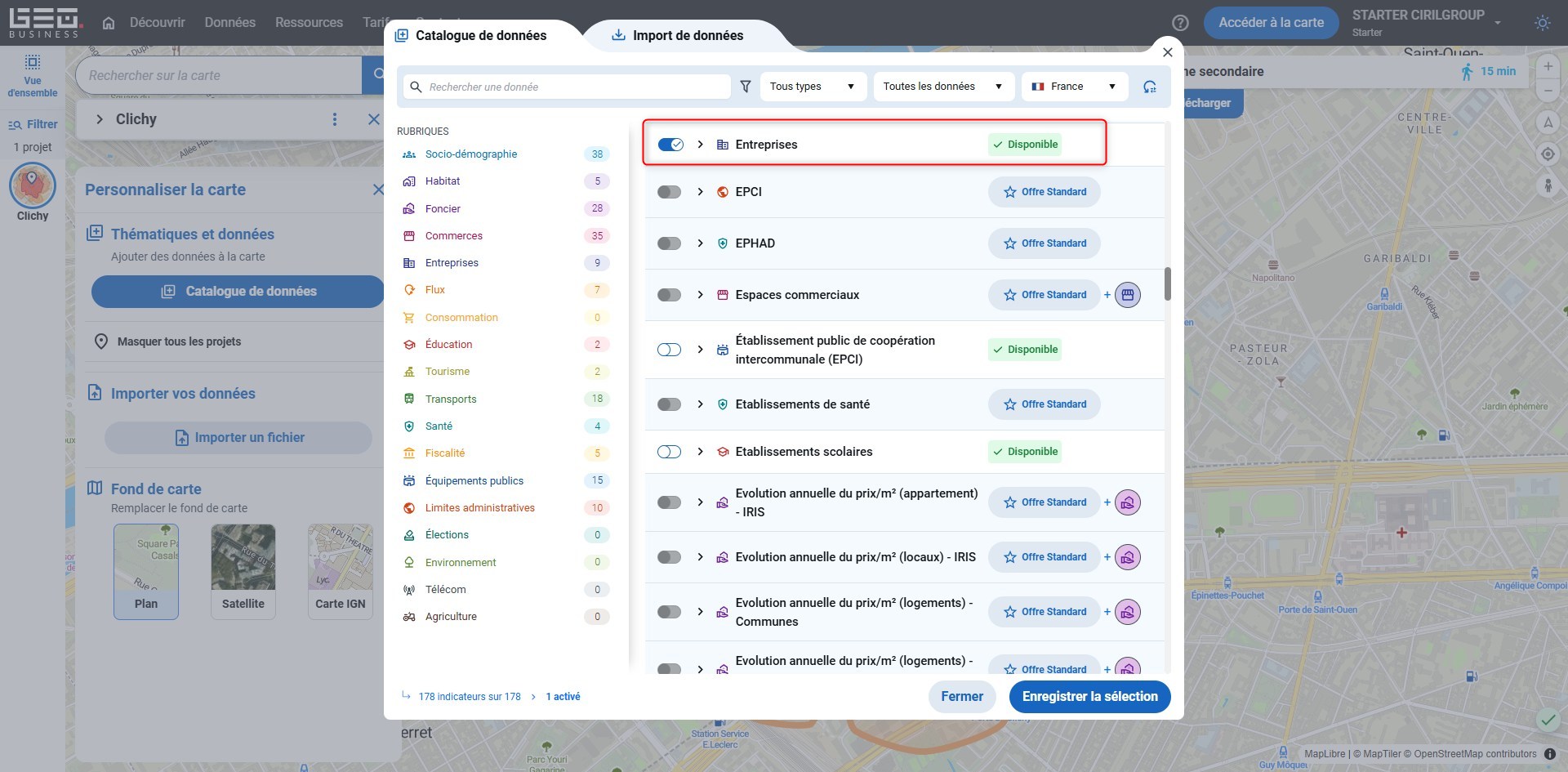This screenshot has height=772, width=1568.
Task: Click the reset filters refresh icon
Action: (1149, 87)
